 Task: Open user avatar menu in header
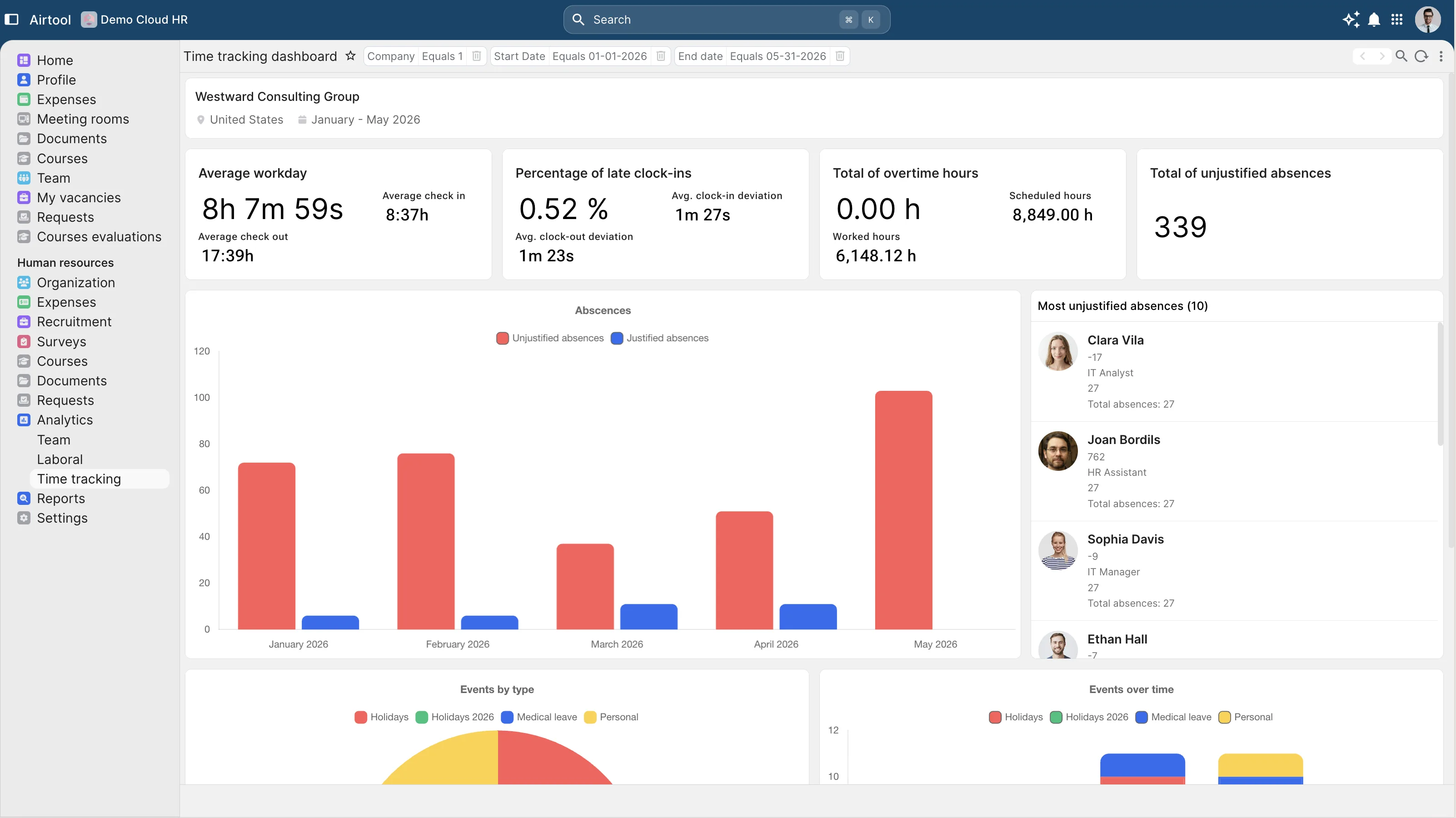(x=1428, y=20)
